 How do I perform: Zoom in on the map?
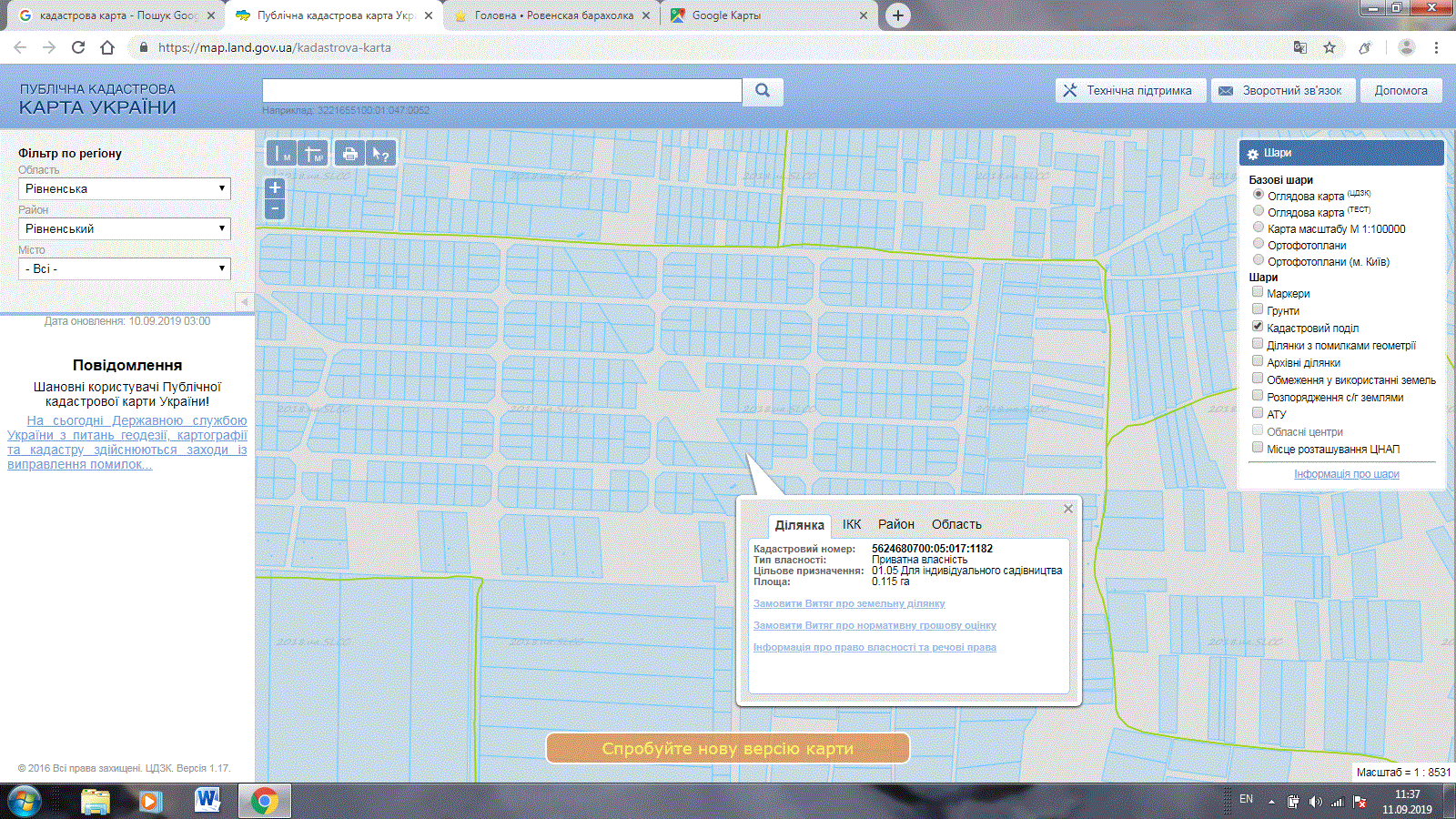click(x=275, y=187)
